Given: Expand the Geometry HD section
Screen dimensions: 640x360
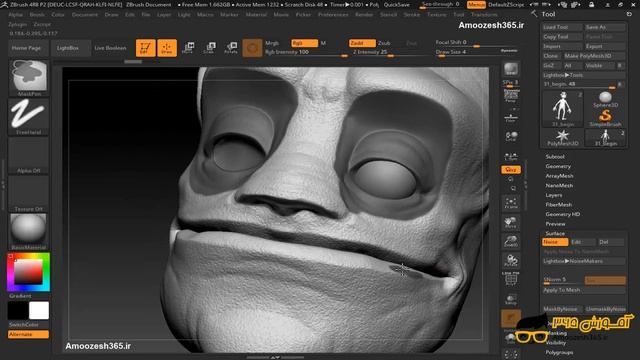Looking at the screenshot, I should click(562, 214).
